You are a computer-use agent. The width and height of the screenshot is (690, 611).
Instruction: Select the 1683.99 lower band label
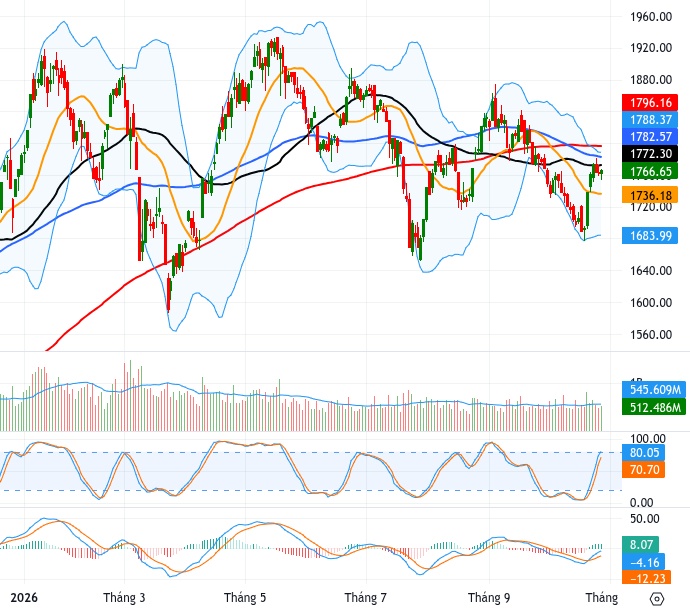pos(650,236)
